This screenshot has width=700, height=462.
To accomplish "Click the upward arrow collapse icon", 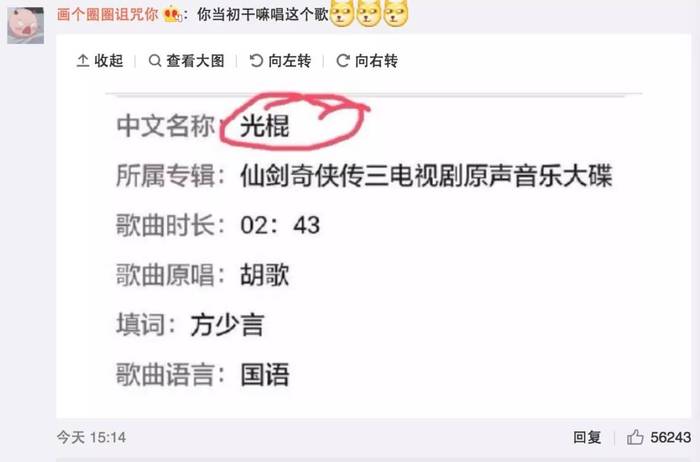I will click(x=83, y=61).
